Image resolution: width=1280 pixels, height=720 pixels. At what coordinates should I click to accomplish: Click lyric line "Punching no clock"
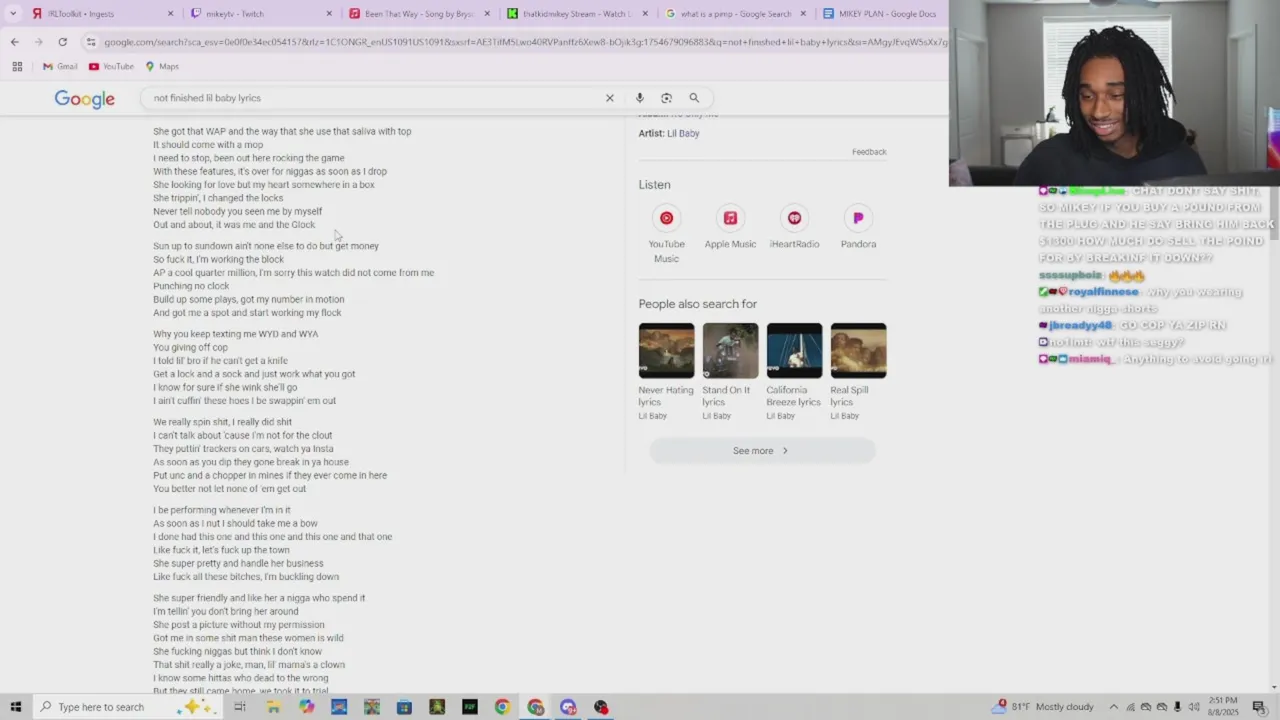point(191,286)
